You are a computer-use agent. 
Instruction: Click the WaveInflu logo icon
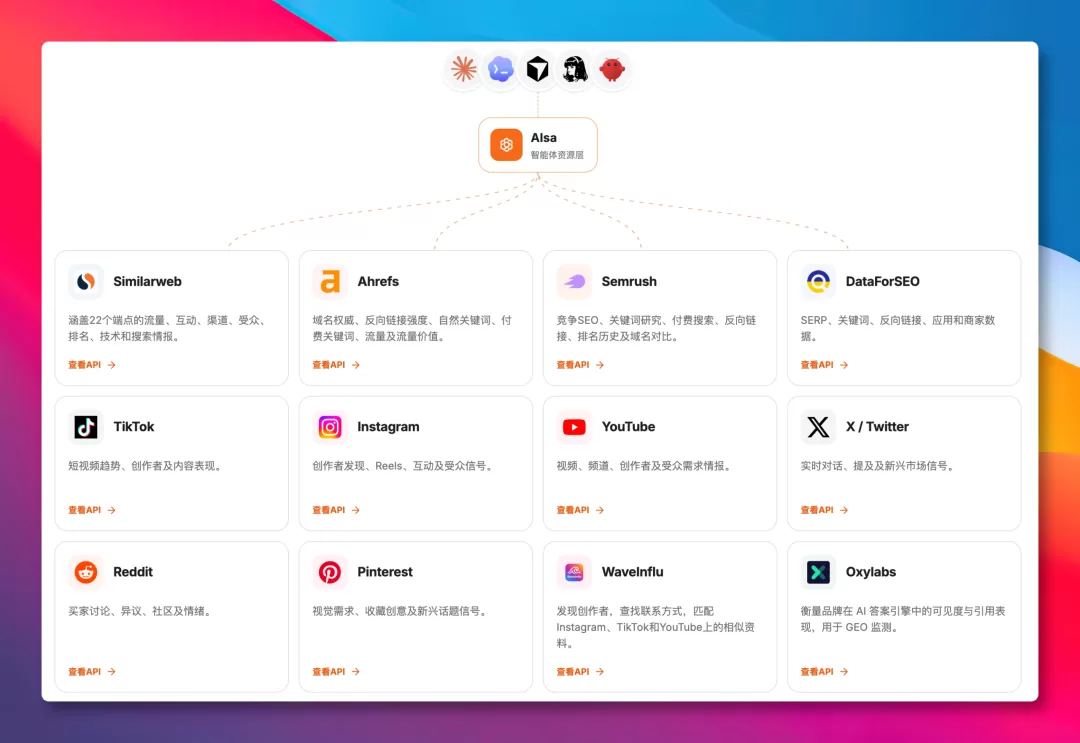574,572
